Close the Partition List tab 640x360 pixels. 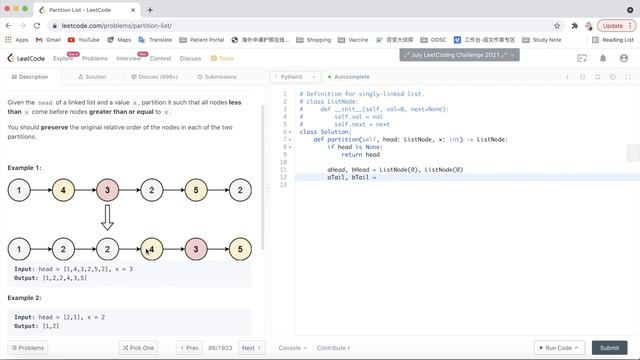(x=133, y=10)
